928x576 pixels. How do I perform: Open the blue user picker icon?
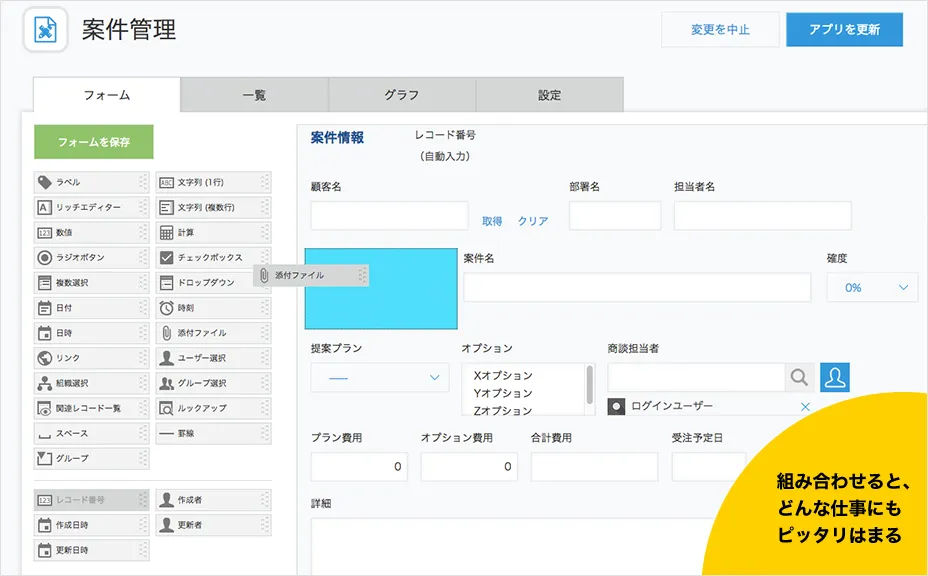pos(835,377)
